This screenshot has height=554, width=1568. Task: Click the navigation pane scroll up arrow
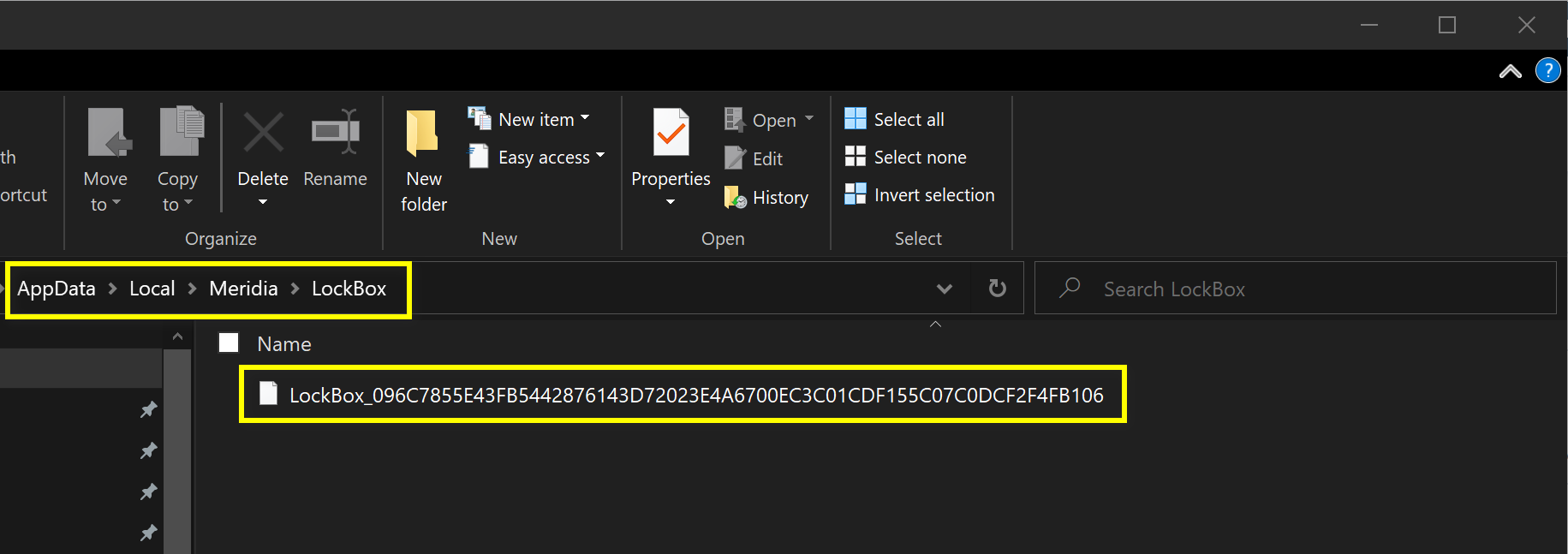point(177,337)
